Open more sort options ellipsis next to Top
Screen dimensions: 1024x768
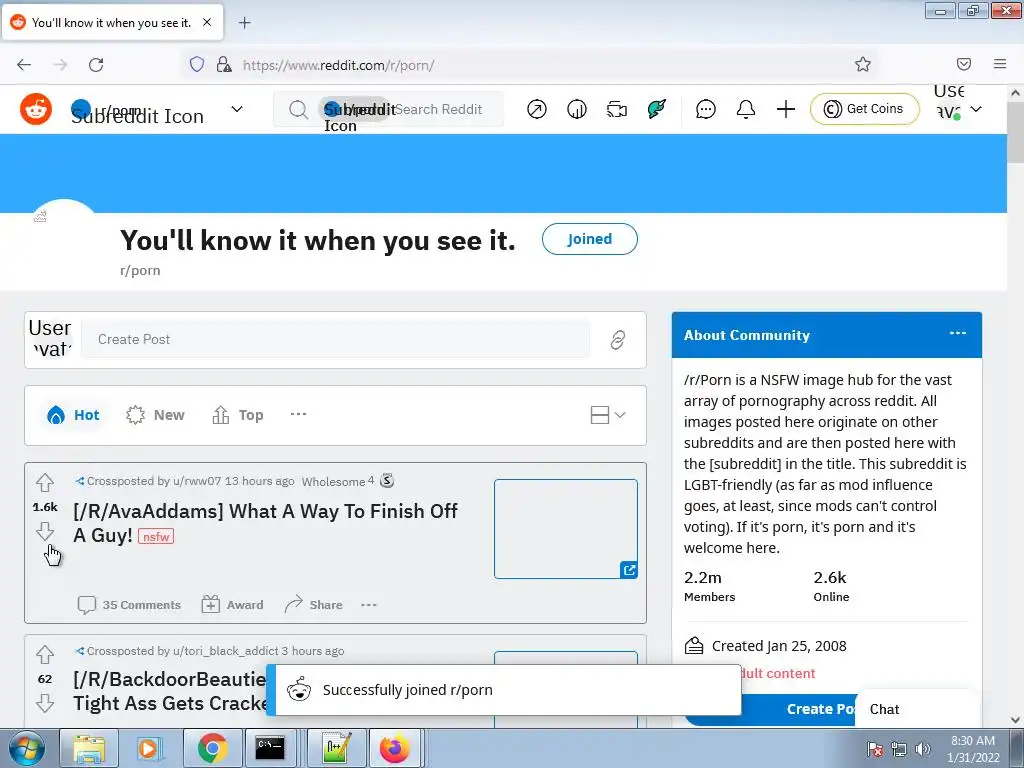point(298,414)
